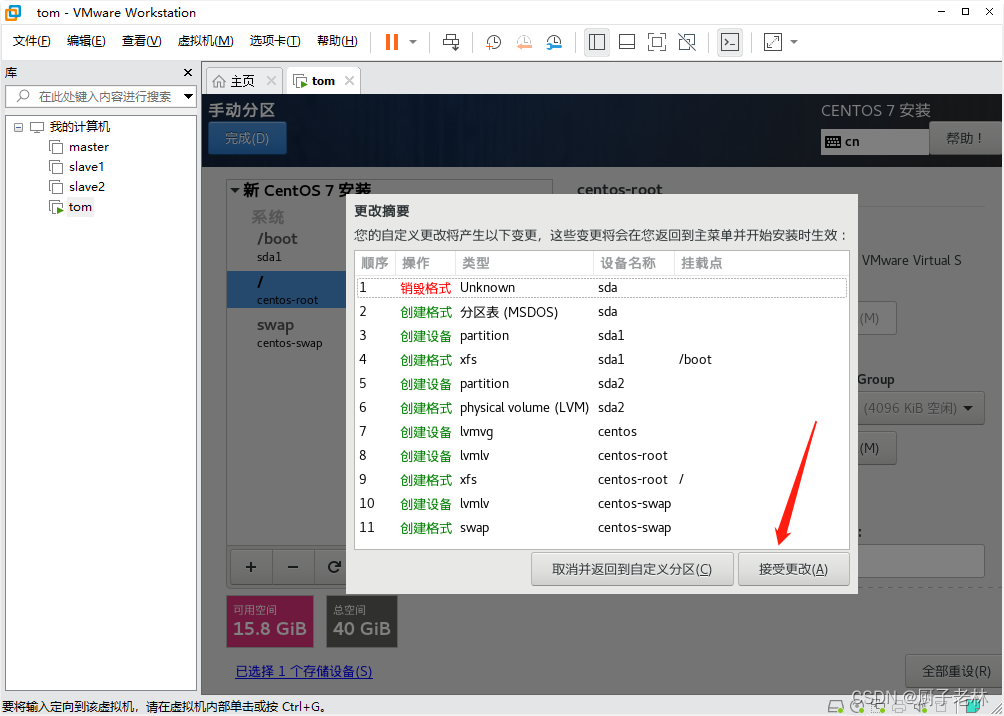
Task: Open the 查看(V) menu
Action: (x=142, y=41)
